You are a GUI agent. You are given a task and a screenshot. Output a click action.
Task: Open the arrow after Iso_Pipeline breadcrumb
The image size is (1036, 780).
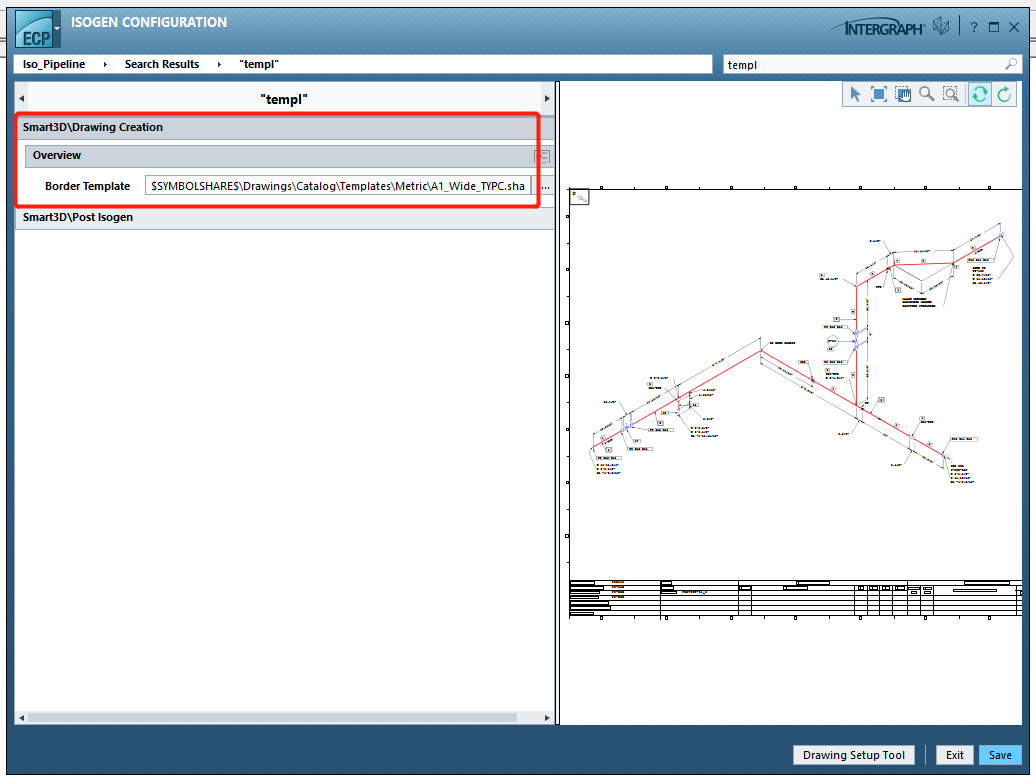pyautogui.click(x=105, y=64)
